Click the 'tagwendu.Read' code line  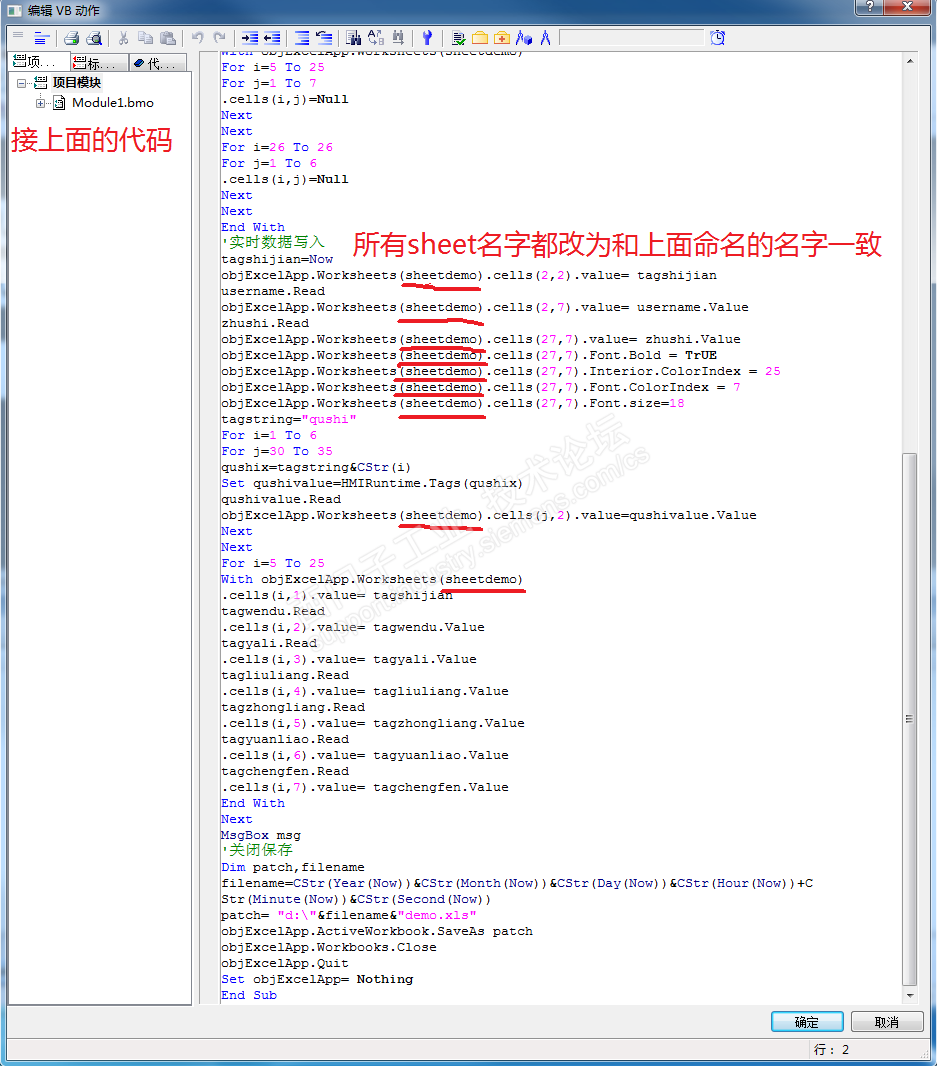tap(273, 611)
